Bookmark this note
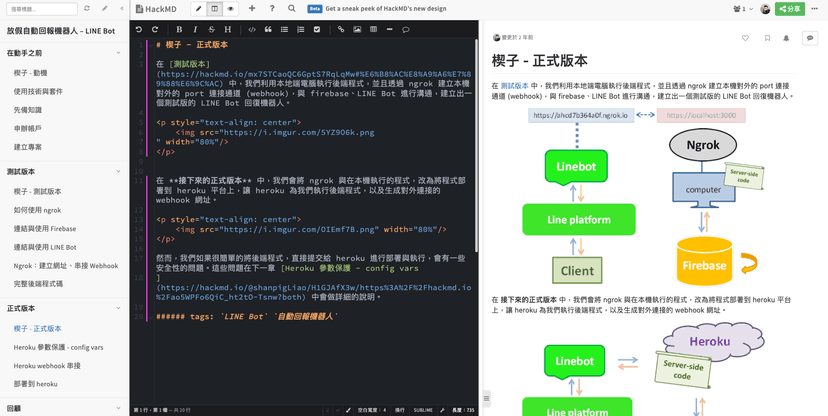This screenshot has height=416, width=828. 767,38
